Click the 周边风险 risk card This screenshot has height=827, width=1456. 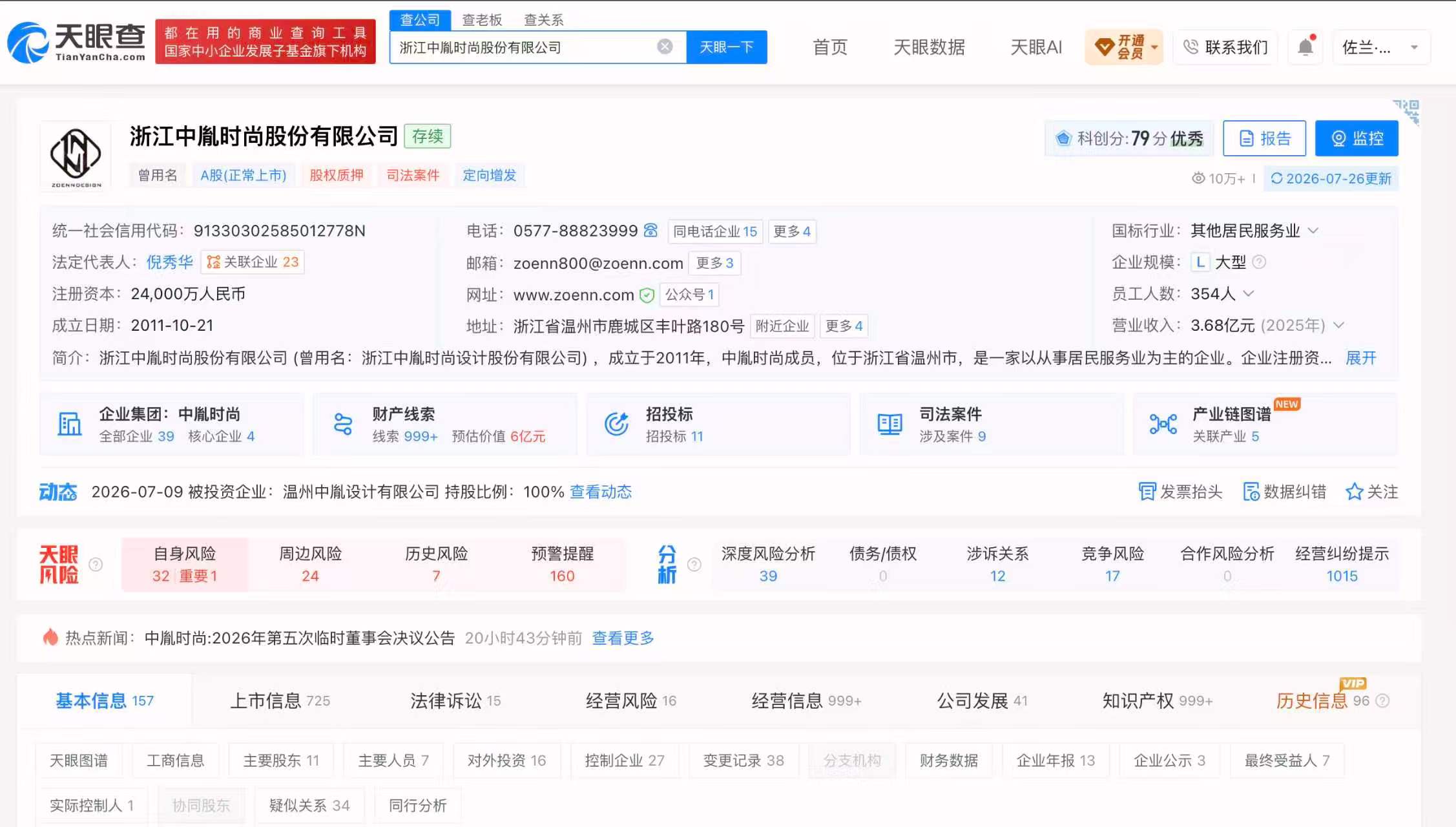point(311,564)
